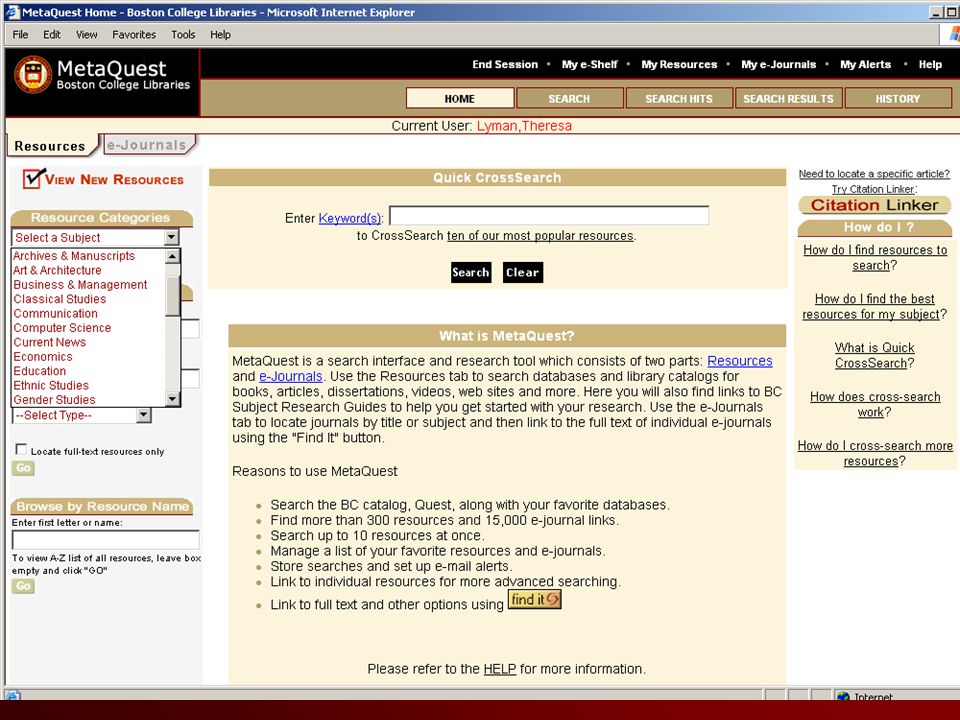
Task: Click the Boston College seal logo
Action: [x=33, y=75]
